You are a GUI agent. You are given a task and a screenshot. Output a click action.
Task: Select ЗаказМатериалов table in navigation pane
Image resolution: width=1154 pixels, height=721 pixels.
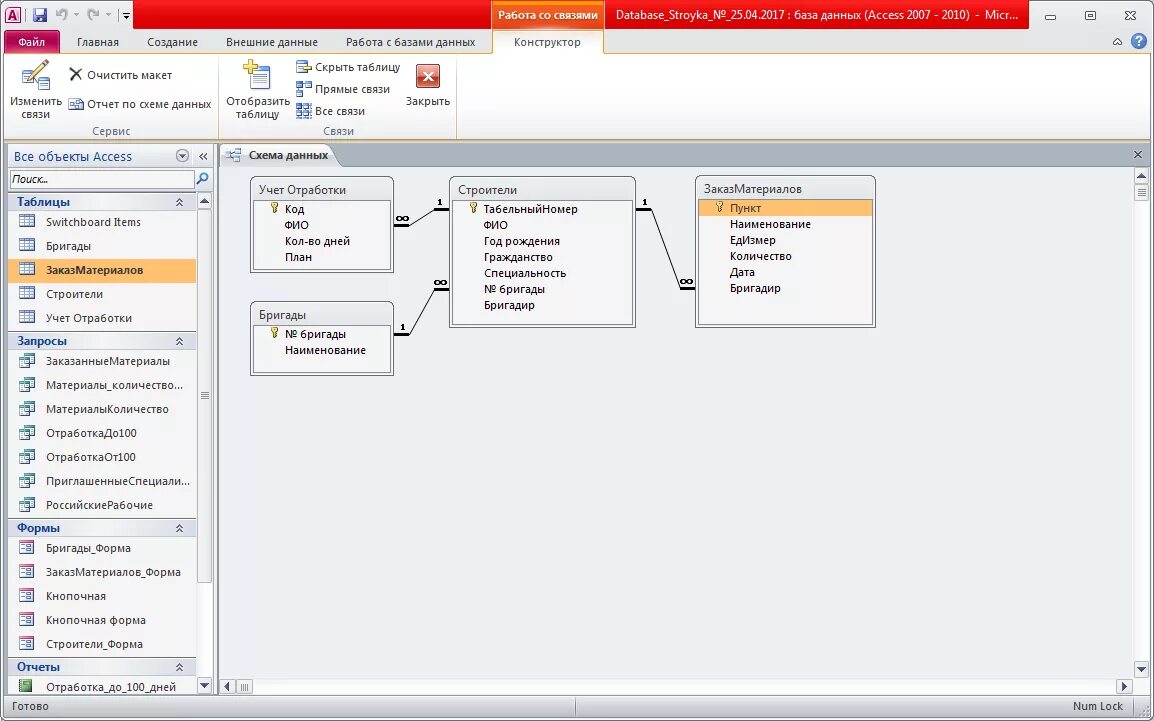click(102, 270)
